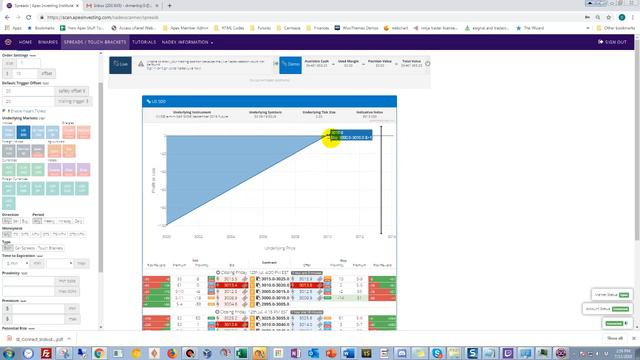Open the minimum Time to Expiration dropdown
This screenshot has width=640, height=360.
pos(16,263)
